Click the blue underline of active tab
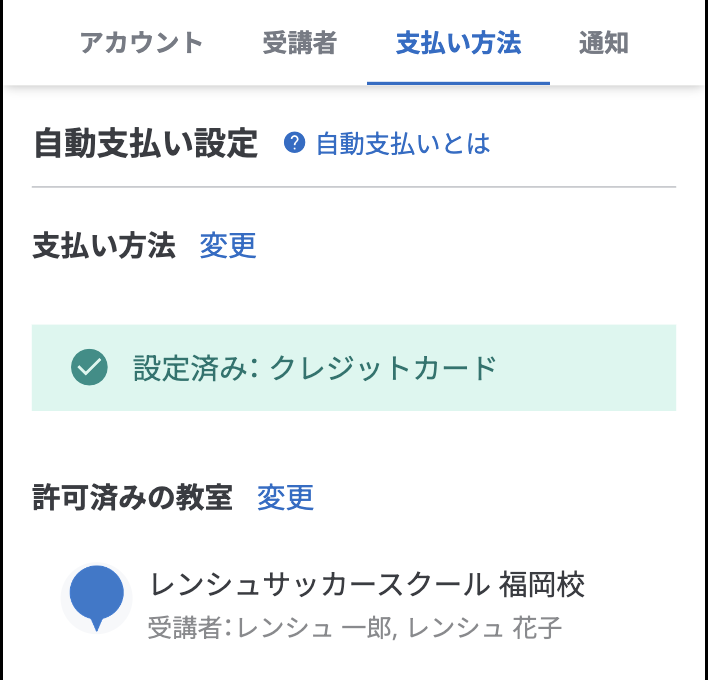The width and height of the screenshot is (708, 680). tap(458, 83)
